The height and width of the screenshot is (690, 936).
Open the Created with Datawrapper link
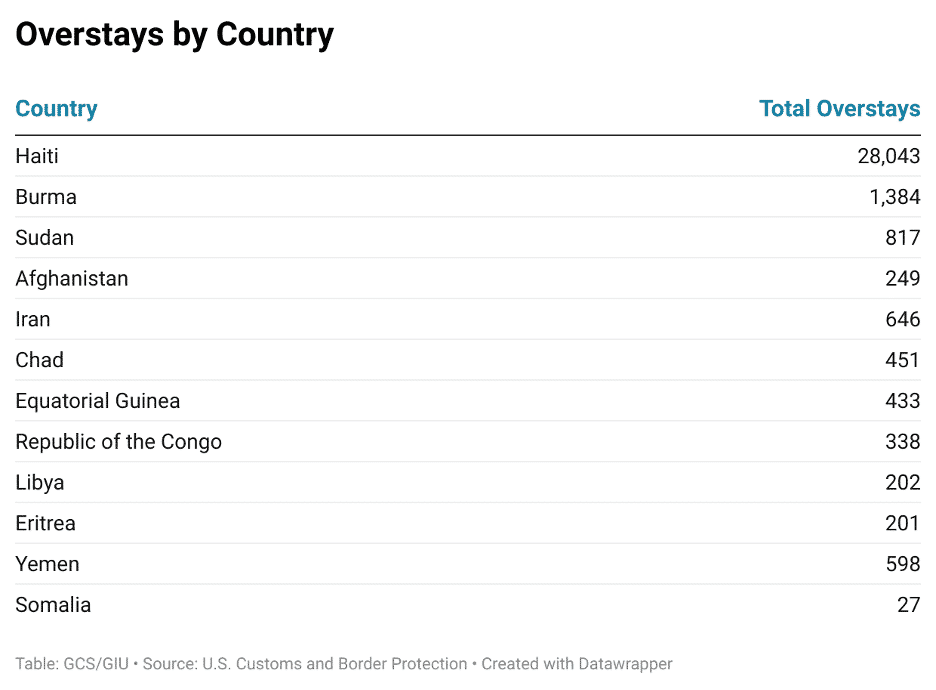(x=577, y=664)
